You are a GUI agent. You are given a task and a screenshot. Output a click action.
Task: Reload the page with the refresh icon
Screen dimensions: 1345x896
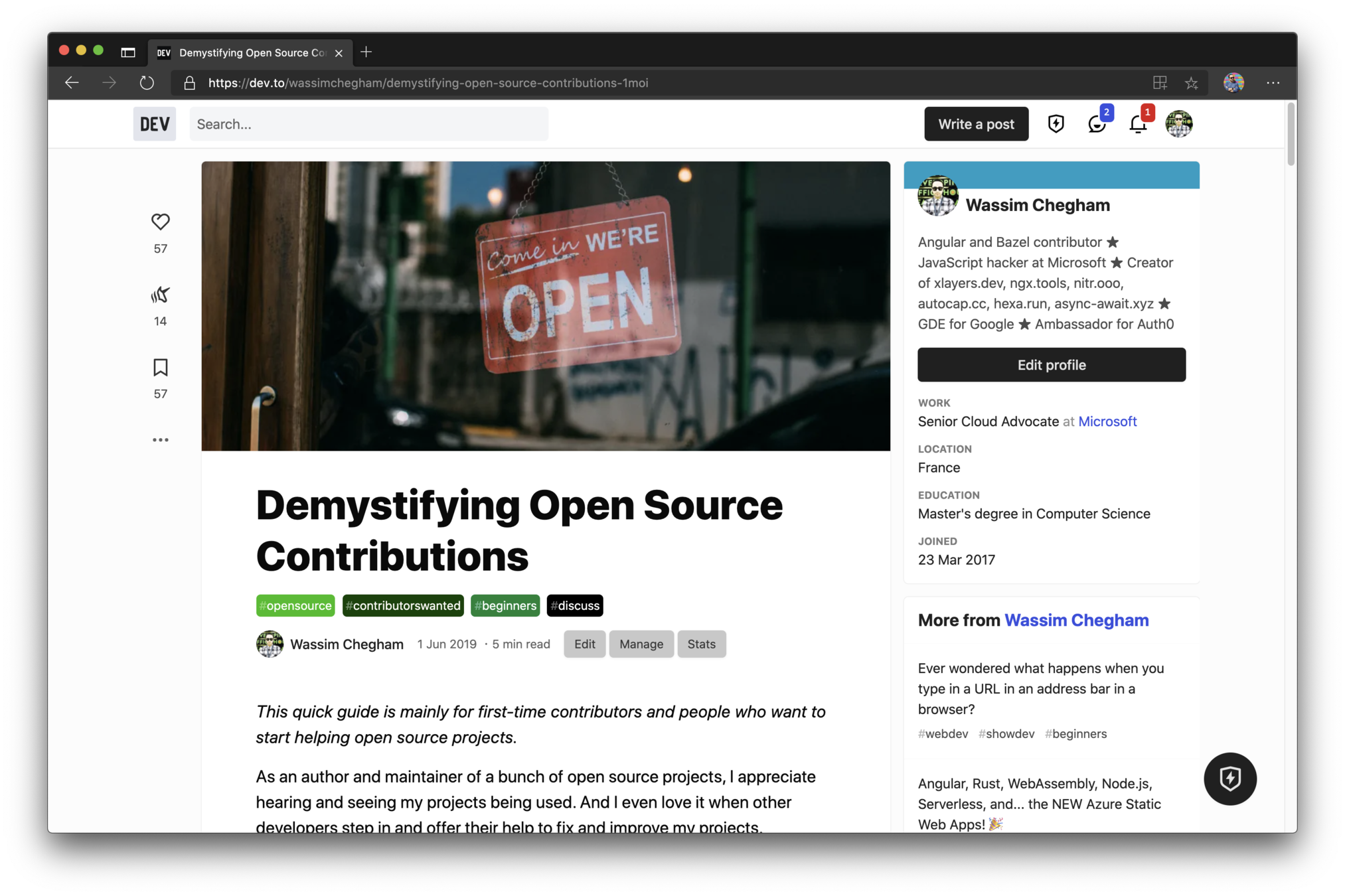[x=147, y=83]
